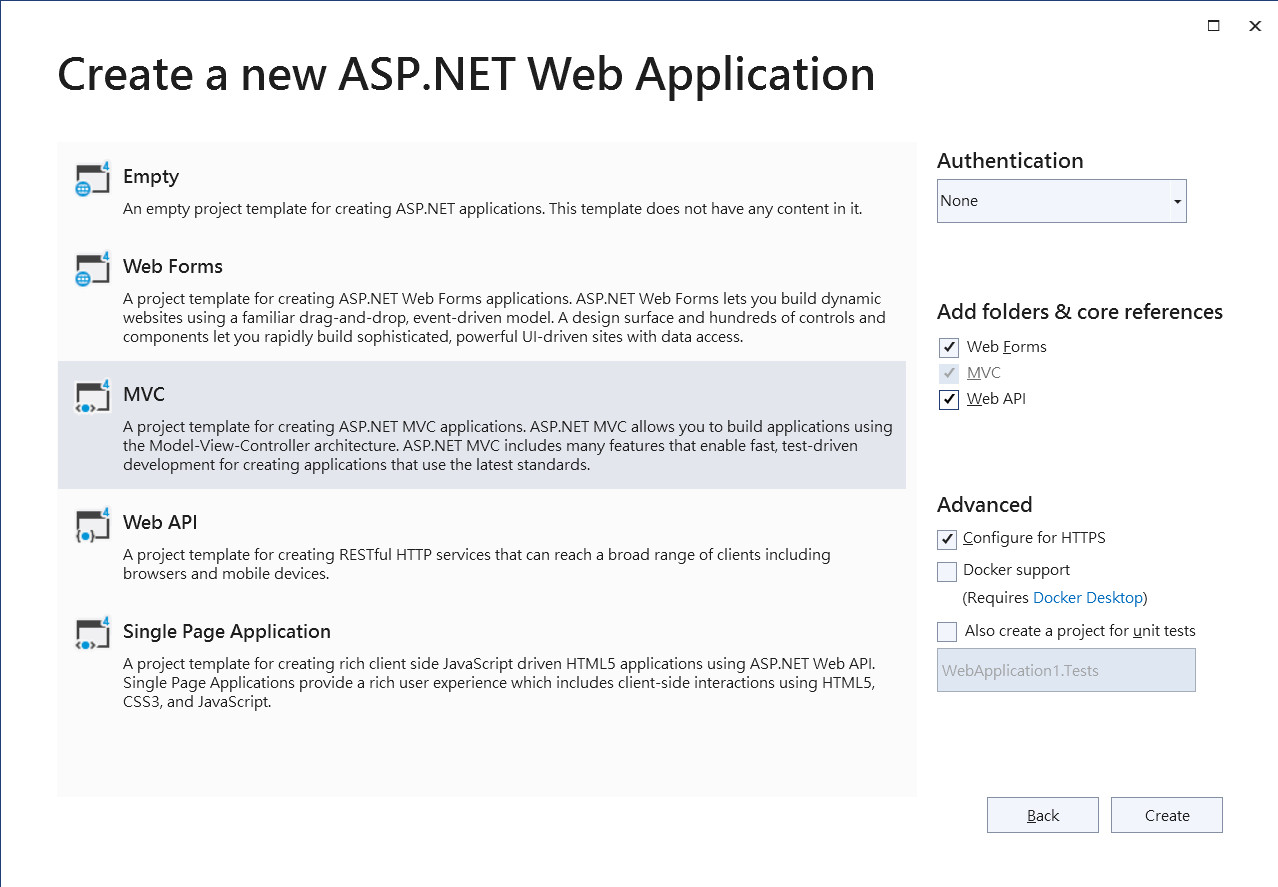The width and height of the screenshot is (1278, 887).
Task: Click the Web Forms description text
Action: [x=504, y=318]
